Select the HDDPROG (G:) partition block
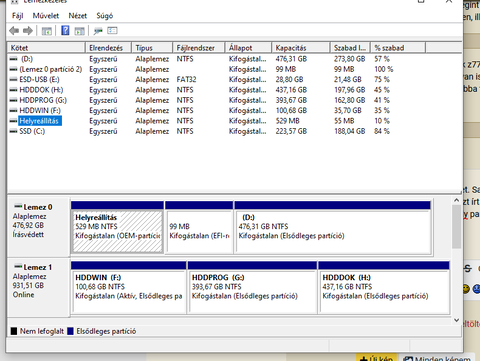The height and width of the screenshot is (361, 480). coord(252,288)
